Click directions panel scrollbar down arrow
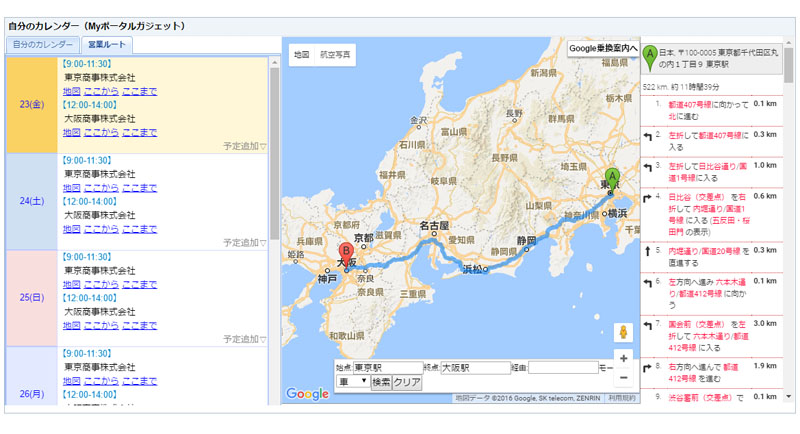The width and height of the screenshot is (800, 434). point(789,396)
